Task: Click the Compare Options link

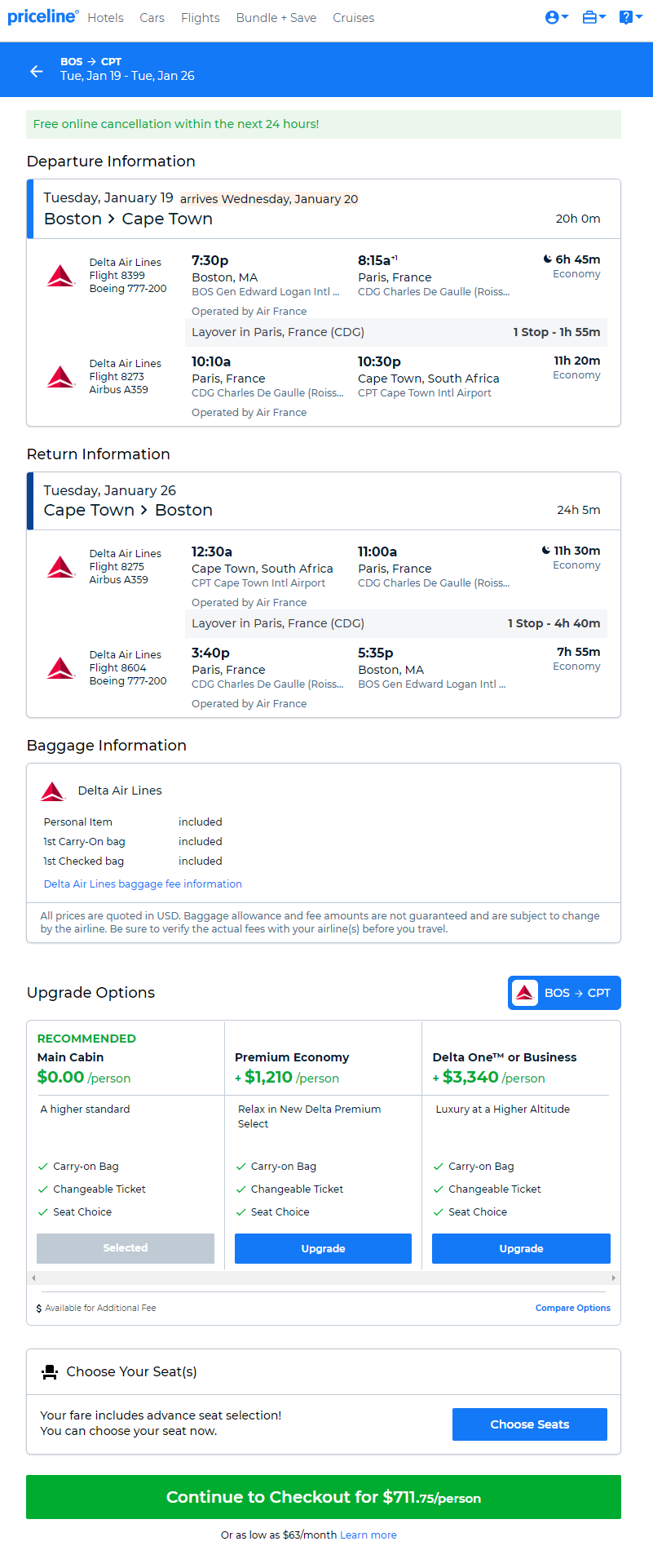Action: pyautogui.click(x=572, y=1308)
